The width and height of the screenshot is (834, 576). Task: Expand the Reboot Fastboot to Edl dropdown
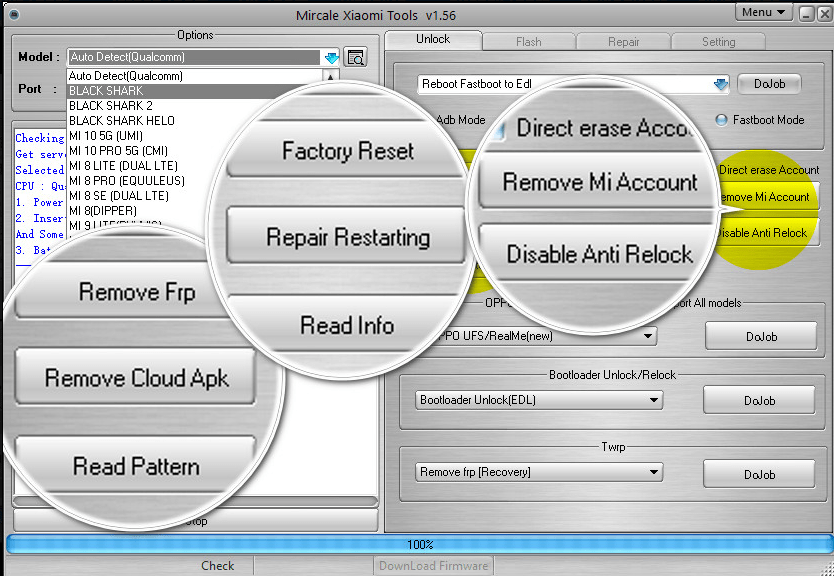pyautogui.click(x=721, y=84)
